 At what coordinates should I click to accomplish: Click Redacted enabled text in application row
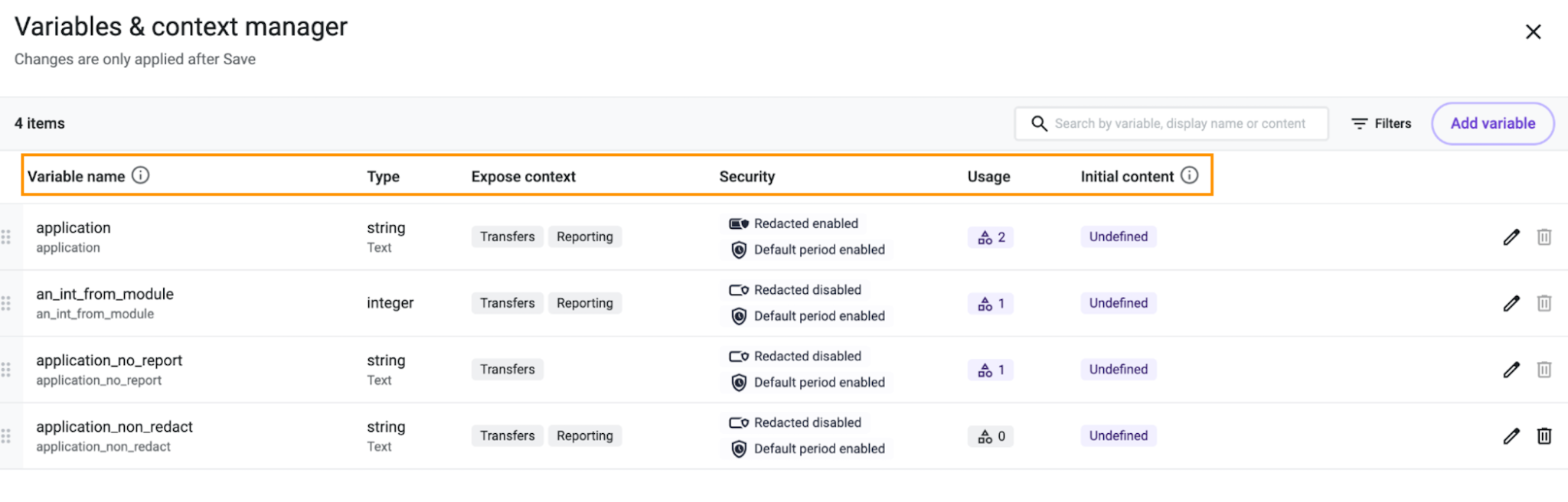pos(806,223)
